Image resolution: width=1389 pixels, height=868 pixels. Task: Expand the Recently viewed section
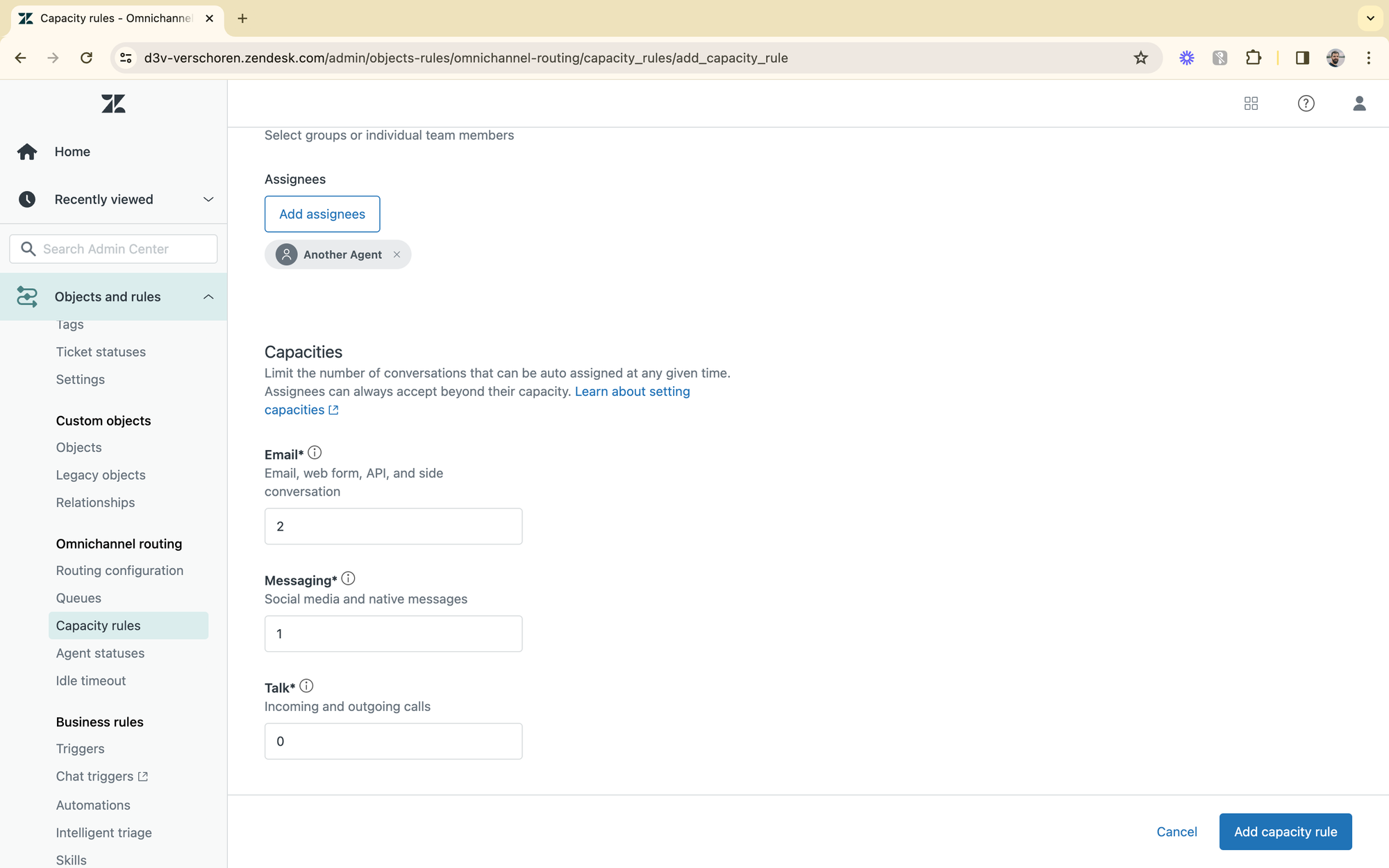pos(208,199)
